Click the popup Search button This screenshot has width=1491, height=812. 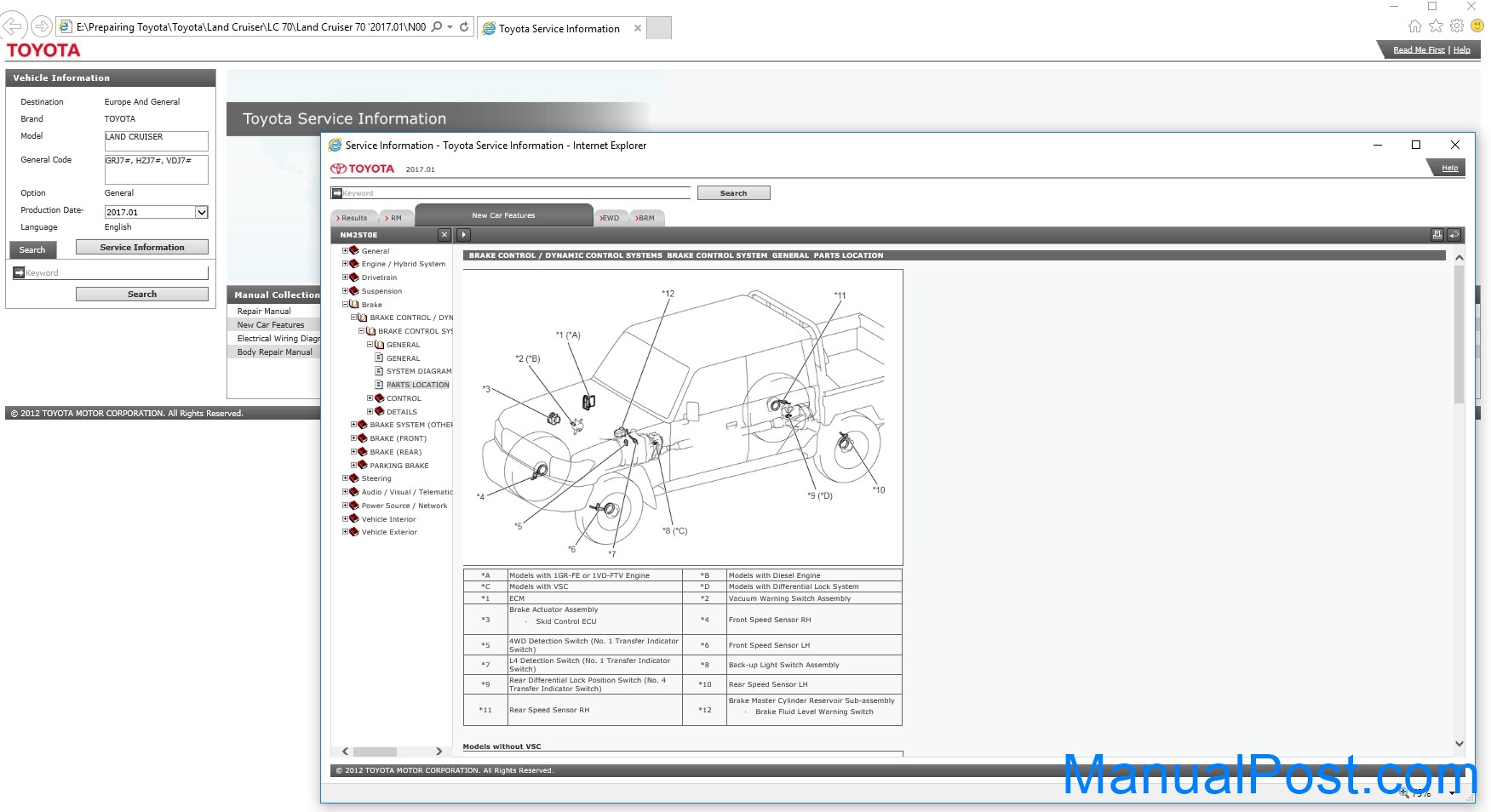734,193
